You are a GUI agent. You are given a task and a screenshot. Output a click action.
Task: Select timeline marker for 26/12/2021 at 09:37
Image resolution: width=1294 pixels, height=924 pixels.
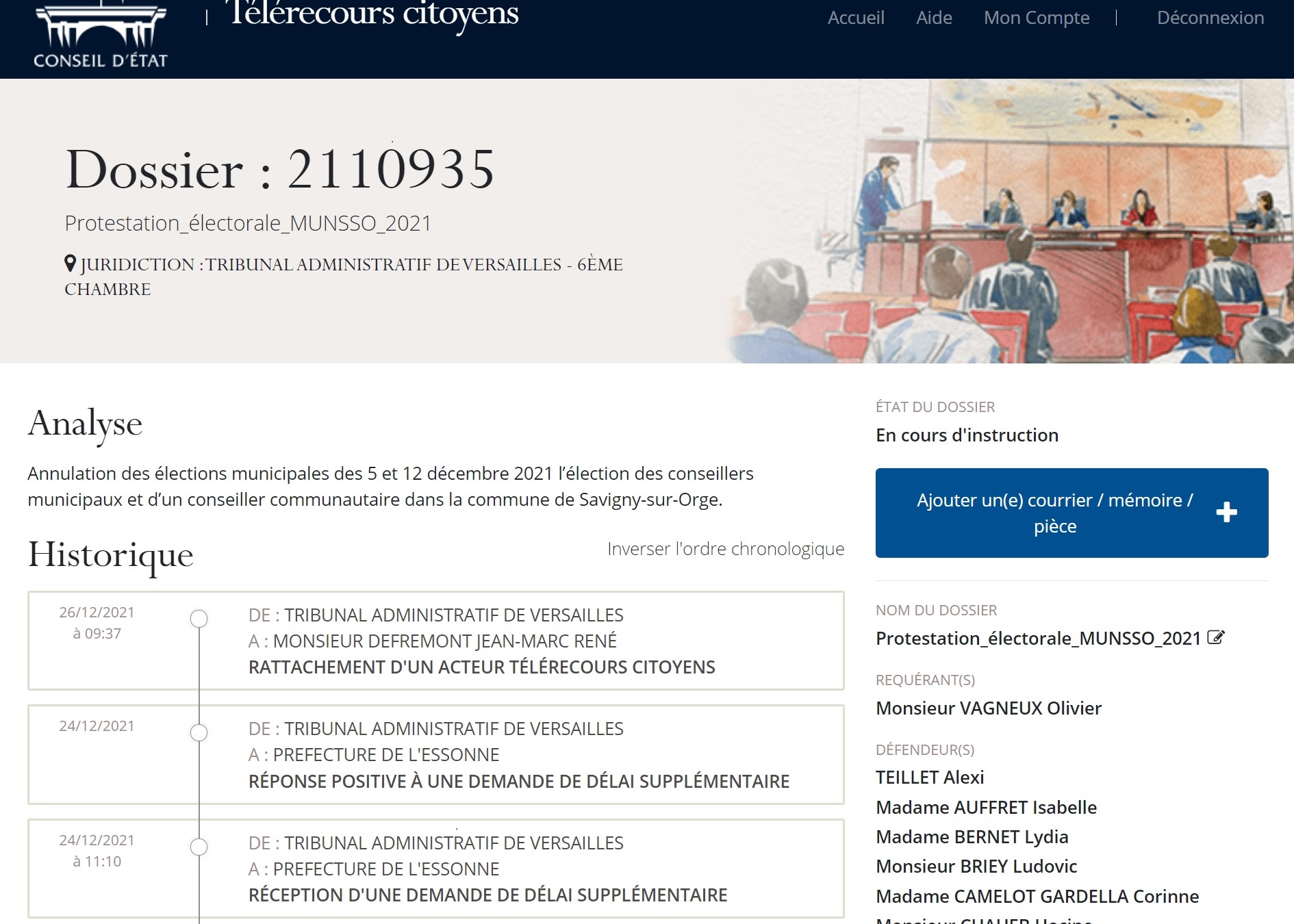[199, 619]
